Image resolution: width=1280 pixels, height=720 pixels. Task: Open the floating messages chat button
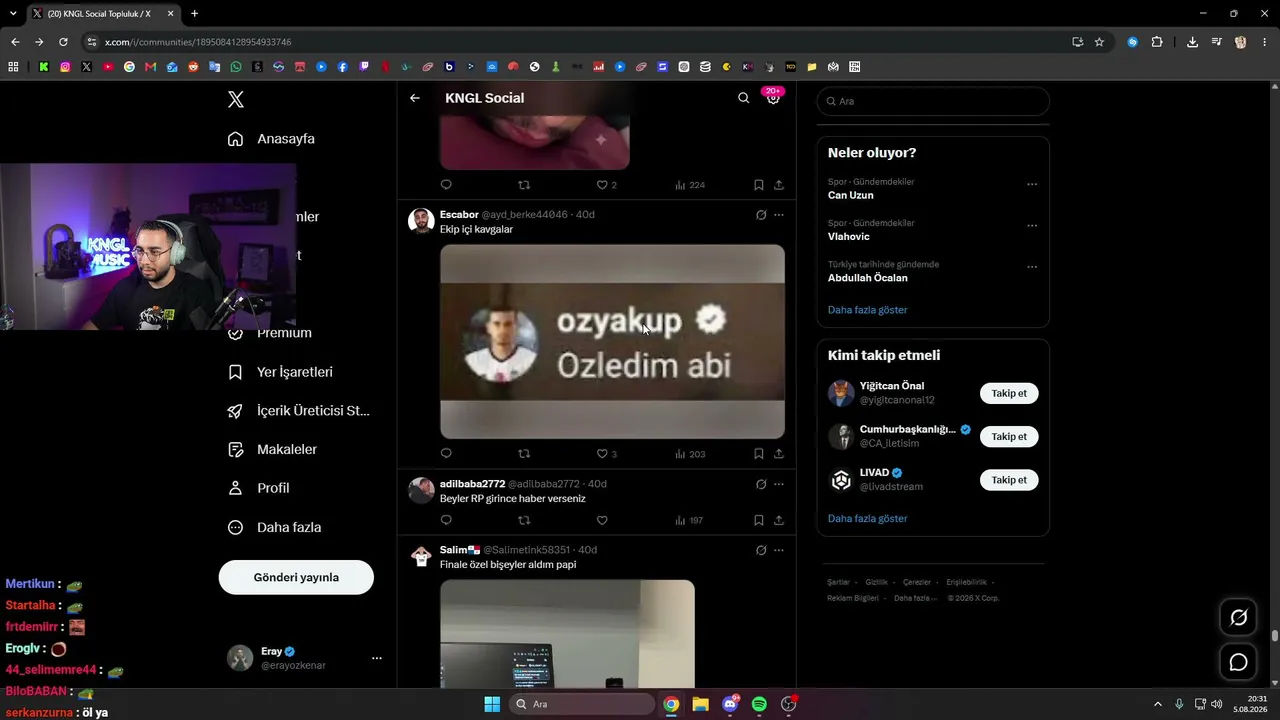[x=1238, y=662]
